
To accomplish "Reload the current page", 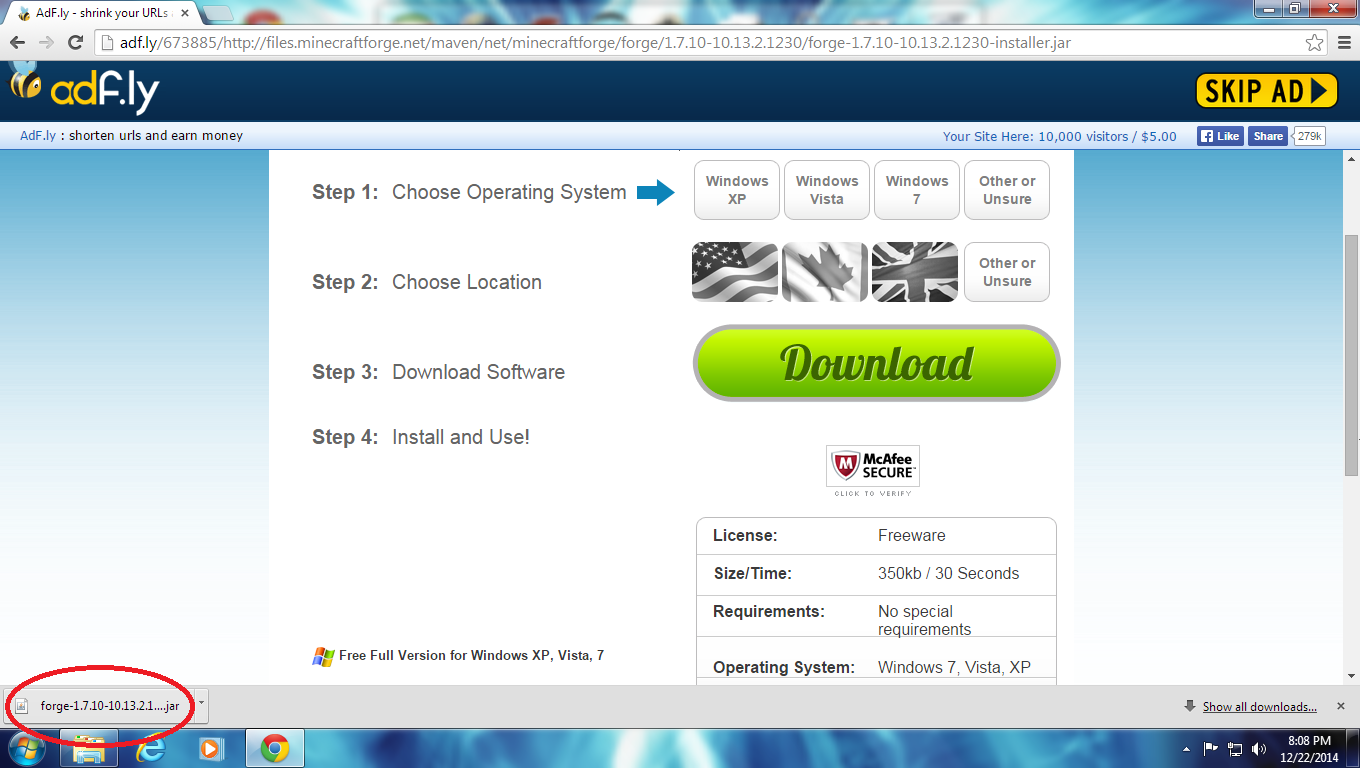I will coord(75,42).
